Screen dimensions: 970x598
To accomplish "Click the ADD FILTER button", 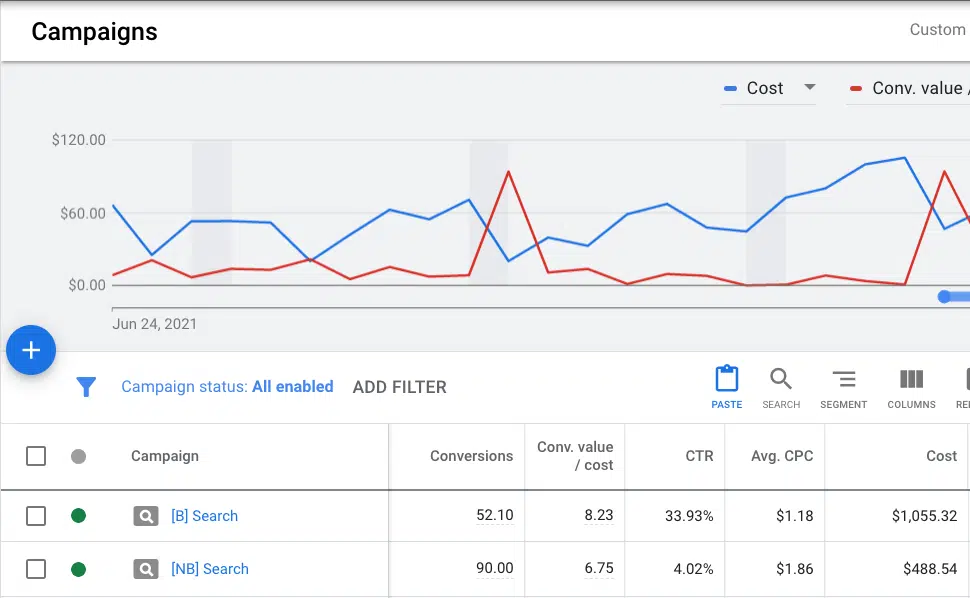I will (400, 387).
